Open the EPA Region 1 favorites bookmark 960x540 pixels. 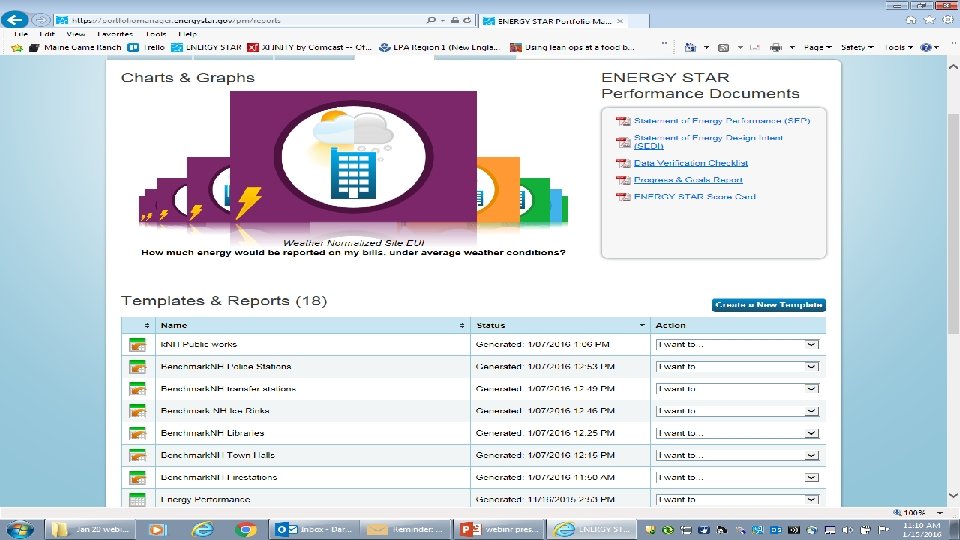click(439, 47)
